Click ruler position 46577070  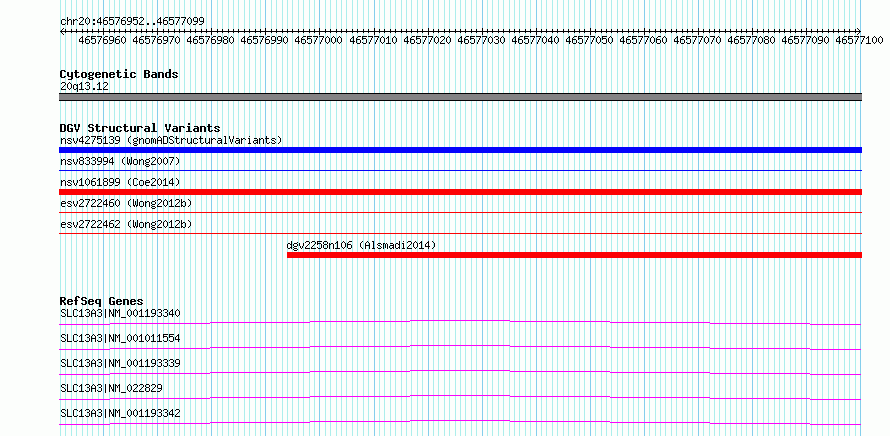coord(698,40)
